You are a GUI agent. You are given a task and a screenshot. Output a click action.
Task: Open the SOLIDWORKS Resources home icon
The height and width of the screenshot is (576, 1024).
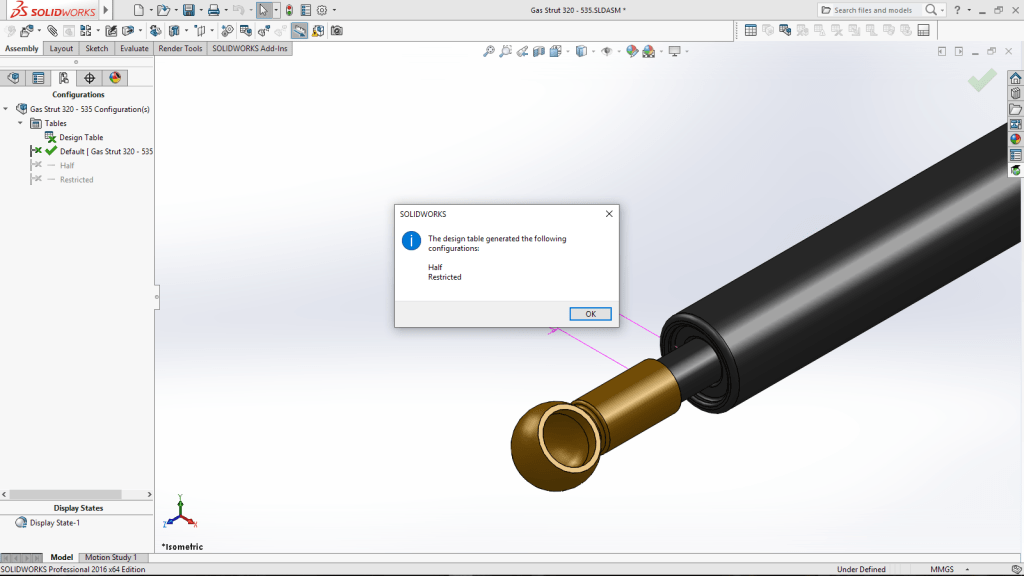pos(1016,78)
